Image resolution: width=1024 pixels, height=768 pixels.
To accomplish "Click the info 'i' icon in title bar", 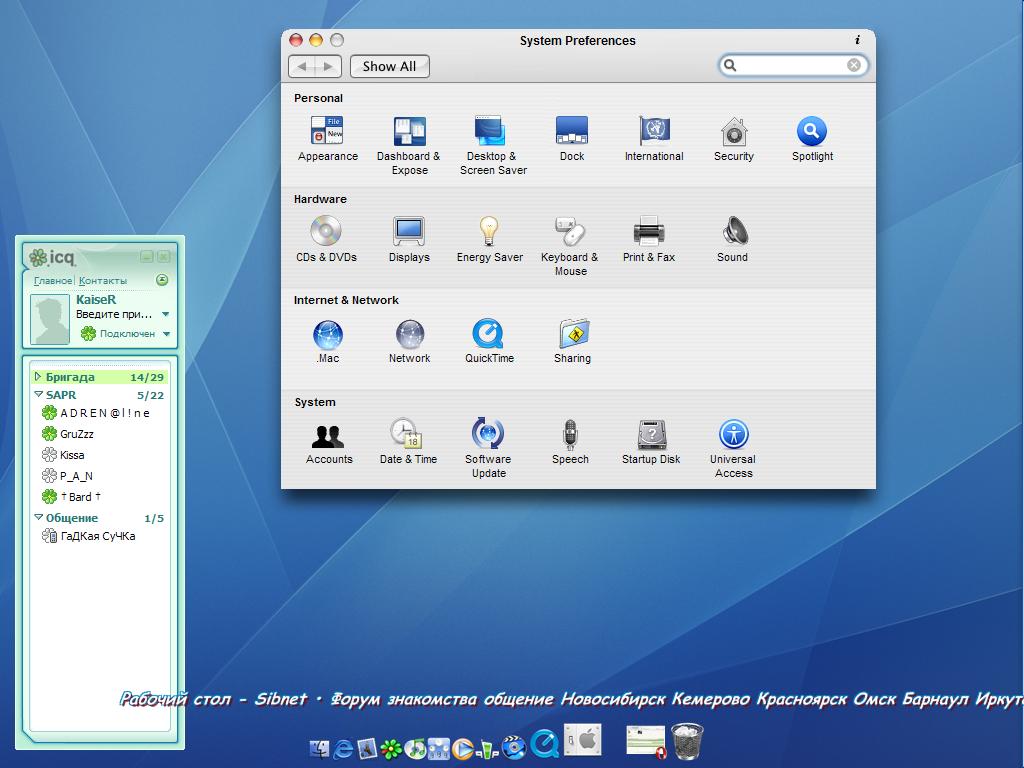I will pos(857,40).
